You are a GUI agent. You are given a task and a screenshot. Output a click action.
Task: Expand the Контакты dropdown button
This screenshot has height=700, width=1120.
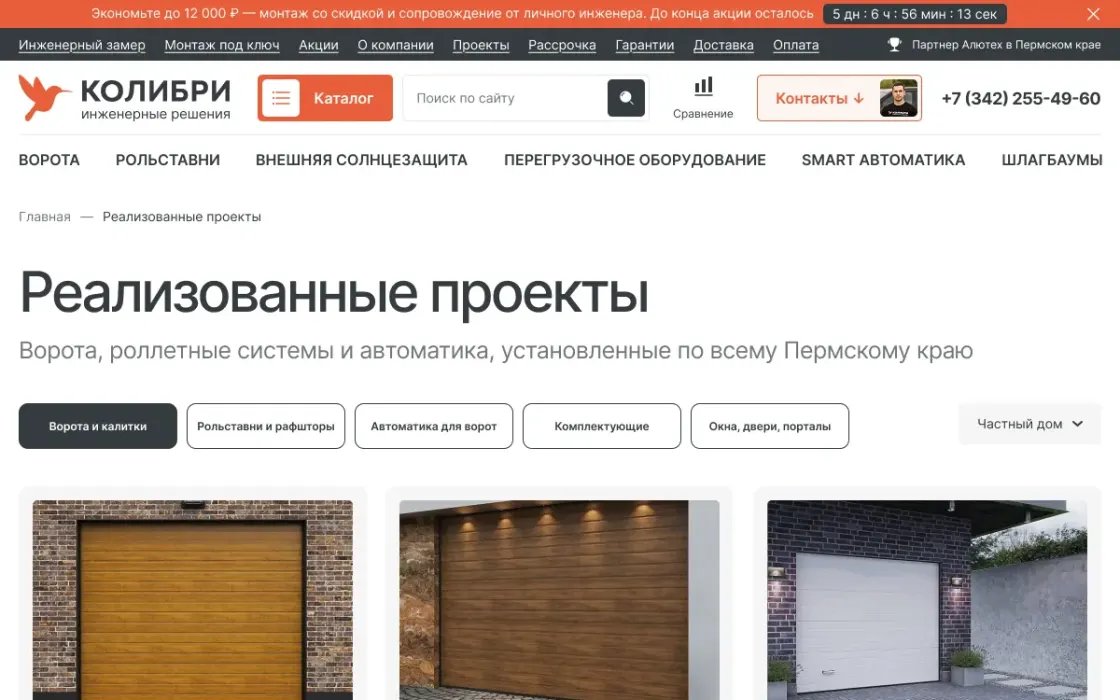tap(839, 98)
